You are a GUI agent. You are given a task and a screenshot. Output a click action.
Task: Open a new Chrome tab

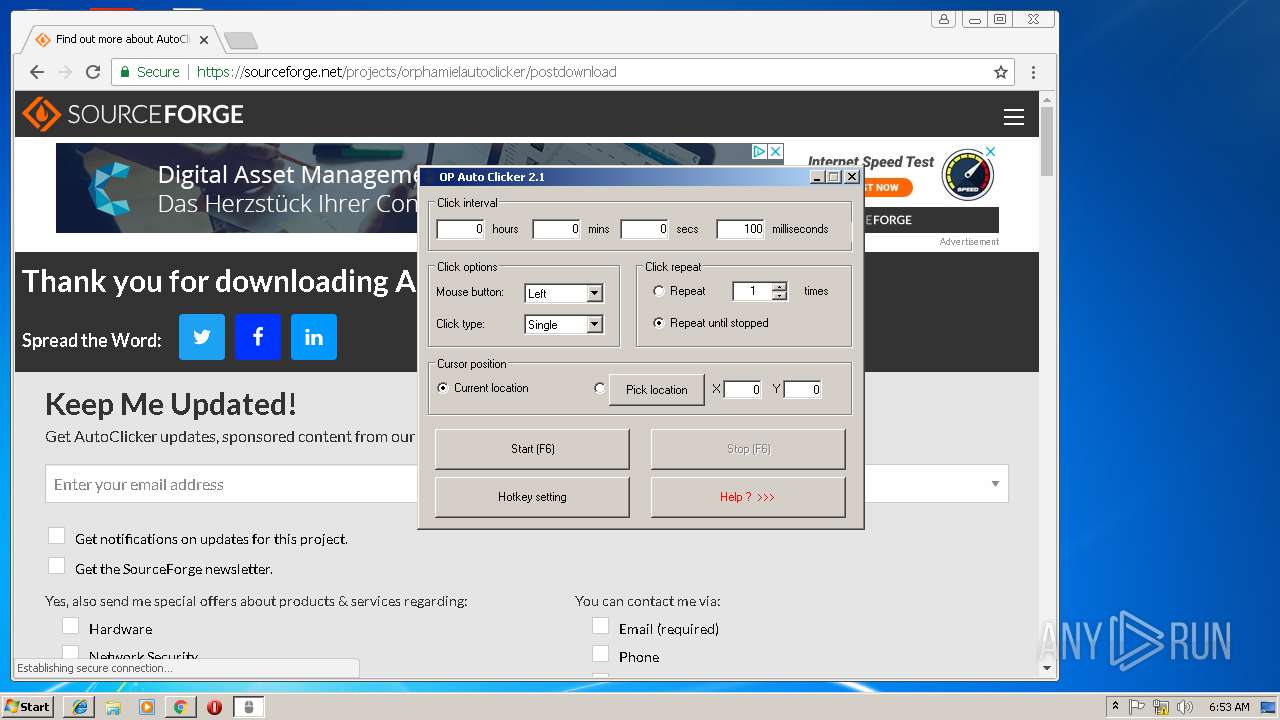click(240, 40)
